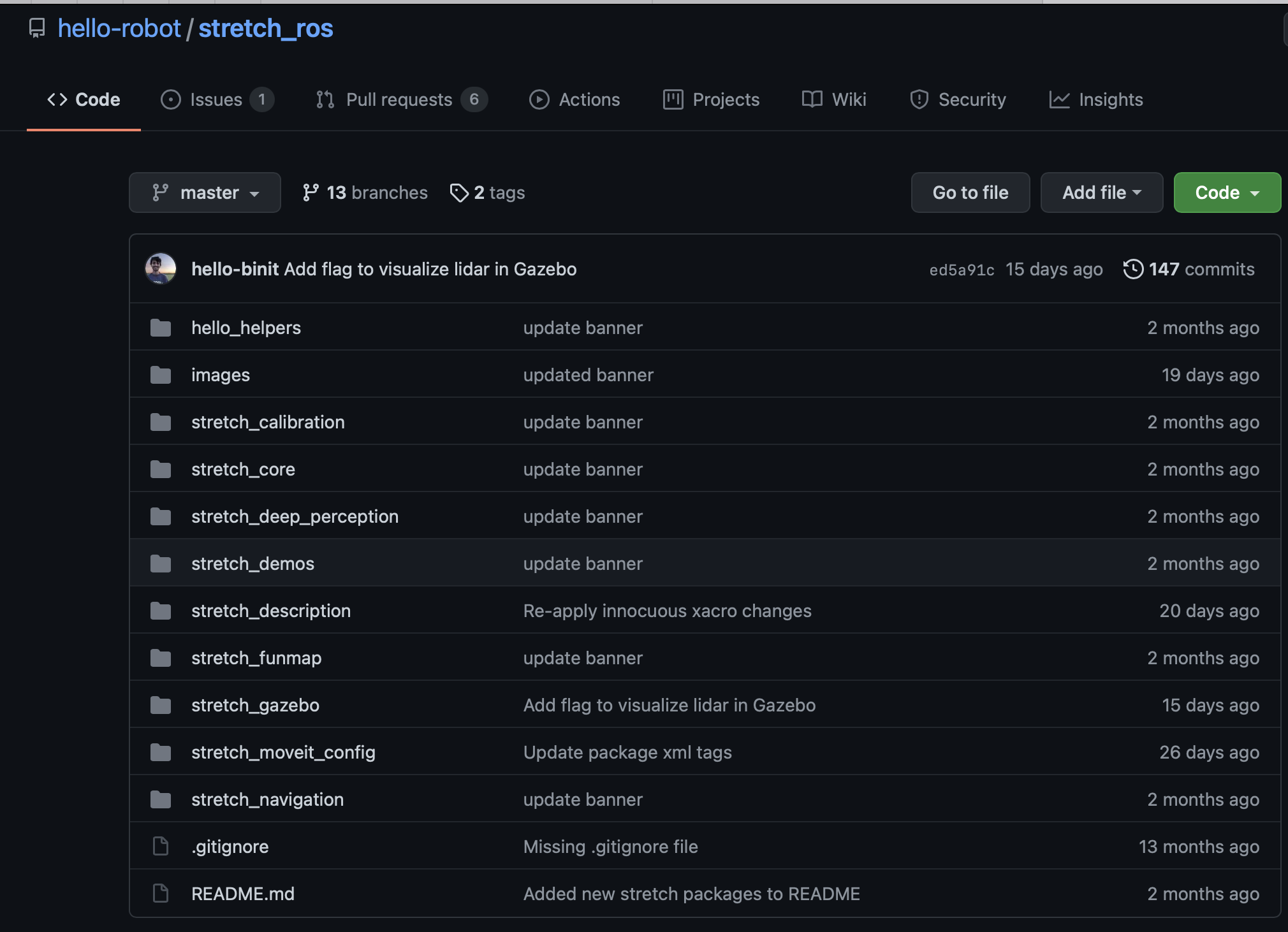
Task: Open the green Code dropdown button
Action: tap(1226, 193)
